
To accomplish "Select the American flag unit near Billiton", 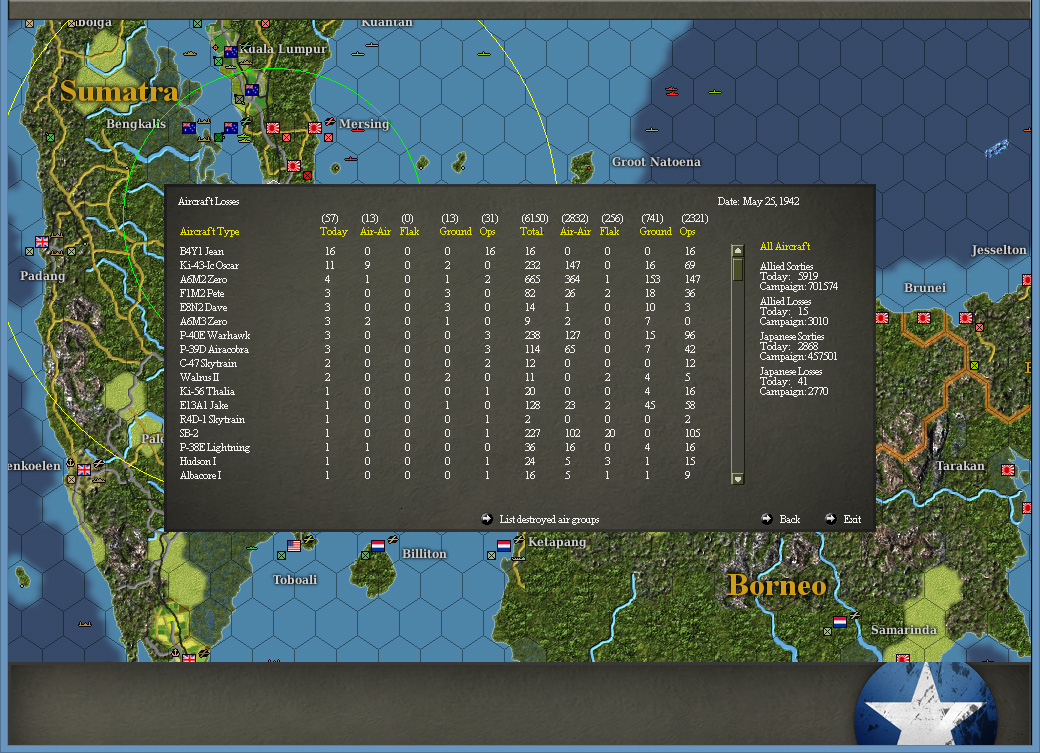I will [x=294, y=546].
